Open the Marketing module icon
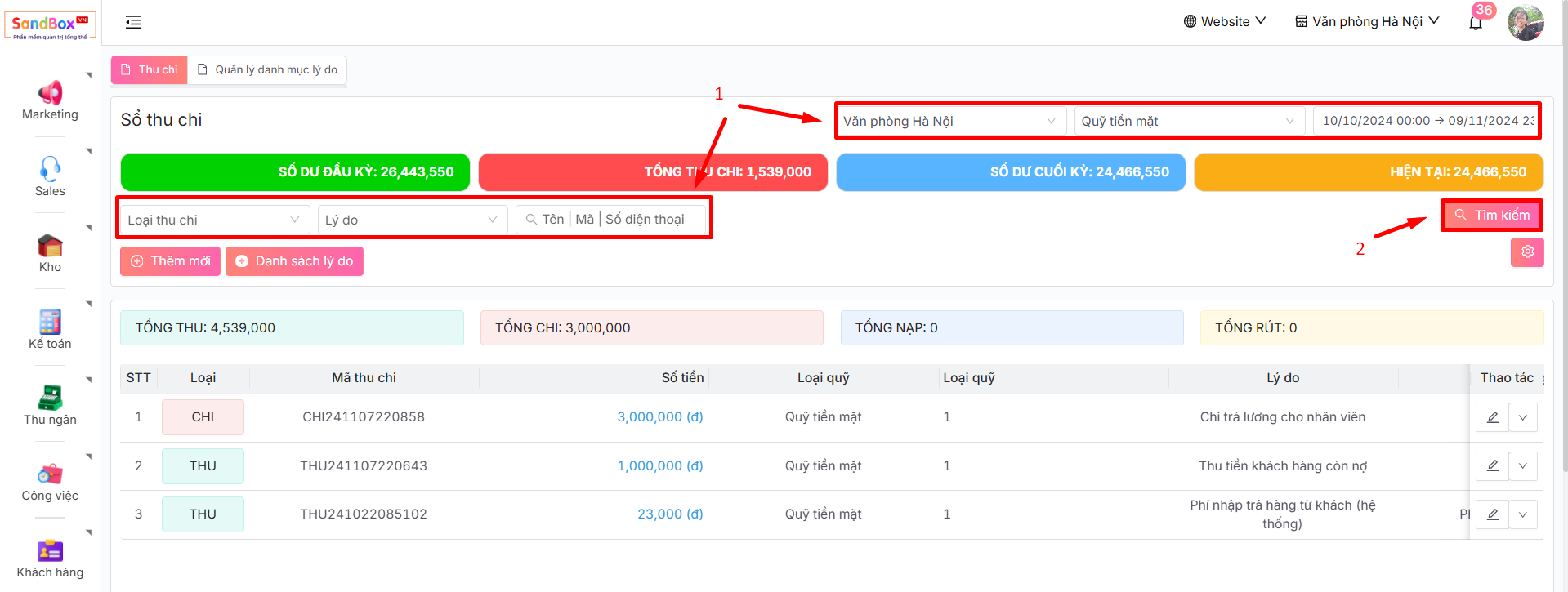 coord(50,93)
